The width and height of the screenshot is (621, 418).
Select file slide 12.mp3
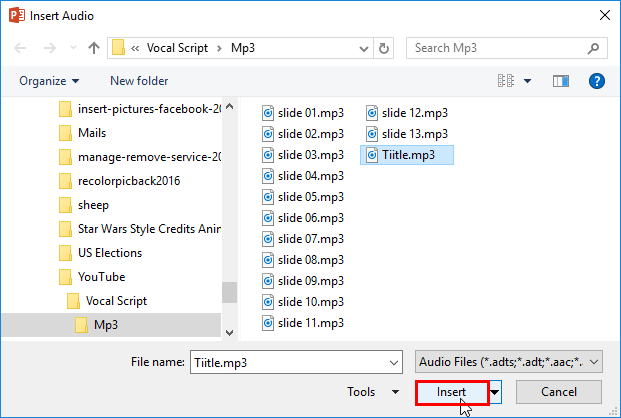click(407, 113)
